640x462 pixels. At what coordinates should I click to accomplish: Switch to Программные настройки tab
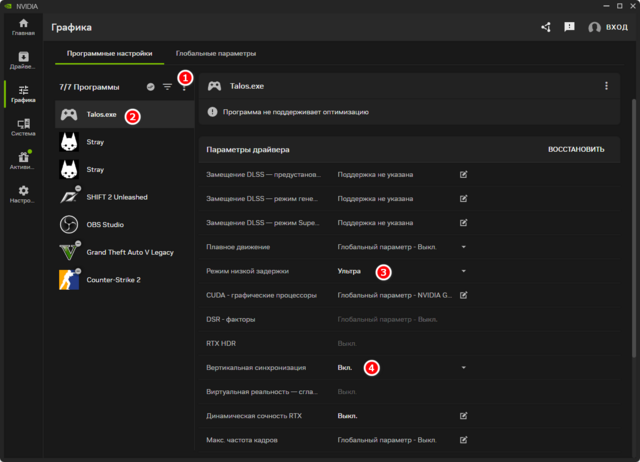point(109,53)
